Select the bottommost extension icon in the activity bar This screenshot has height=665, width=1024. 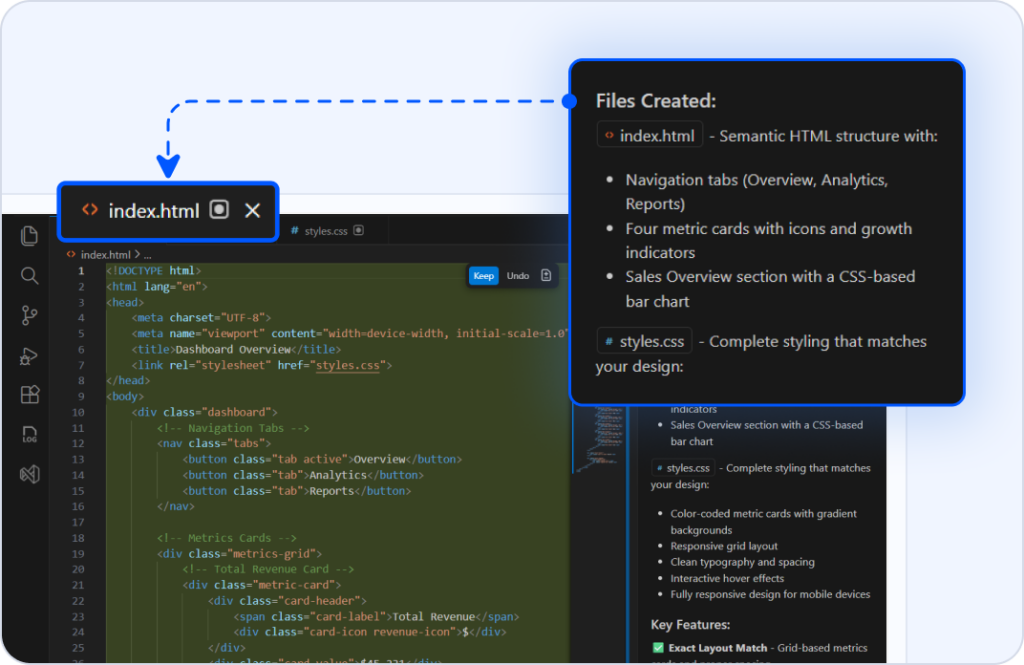click(x=29, y=474)
